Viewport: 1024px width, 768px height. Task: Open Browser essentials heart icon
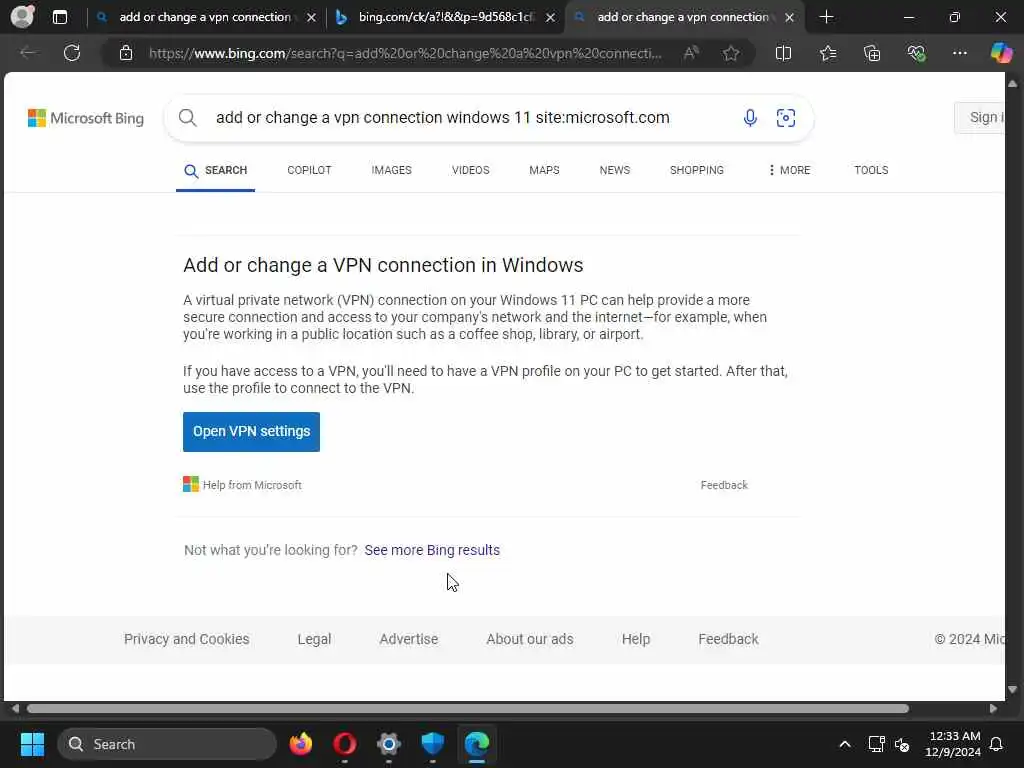(916, 53)
